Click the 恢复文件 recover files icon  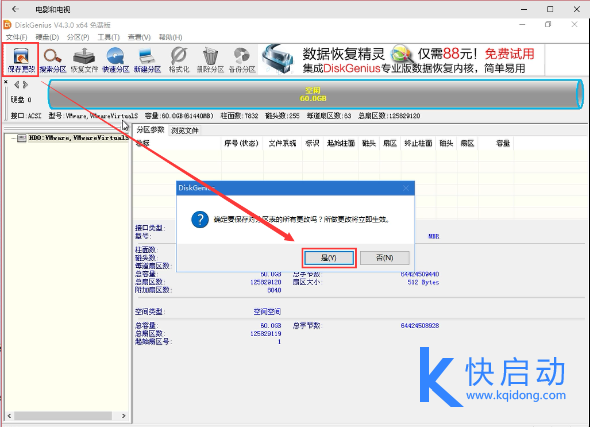[x=84, y=59]
